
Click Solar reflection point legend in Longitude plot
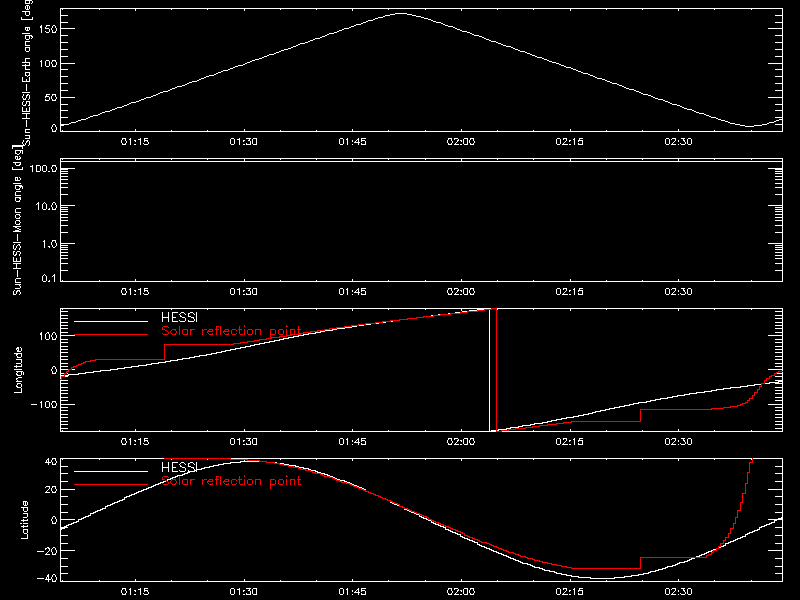click(x=231, y=331)
